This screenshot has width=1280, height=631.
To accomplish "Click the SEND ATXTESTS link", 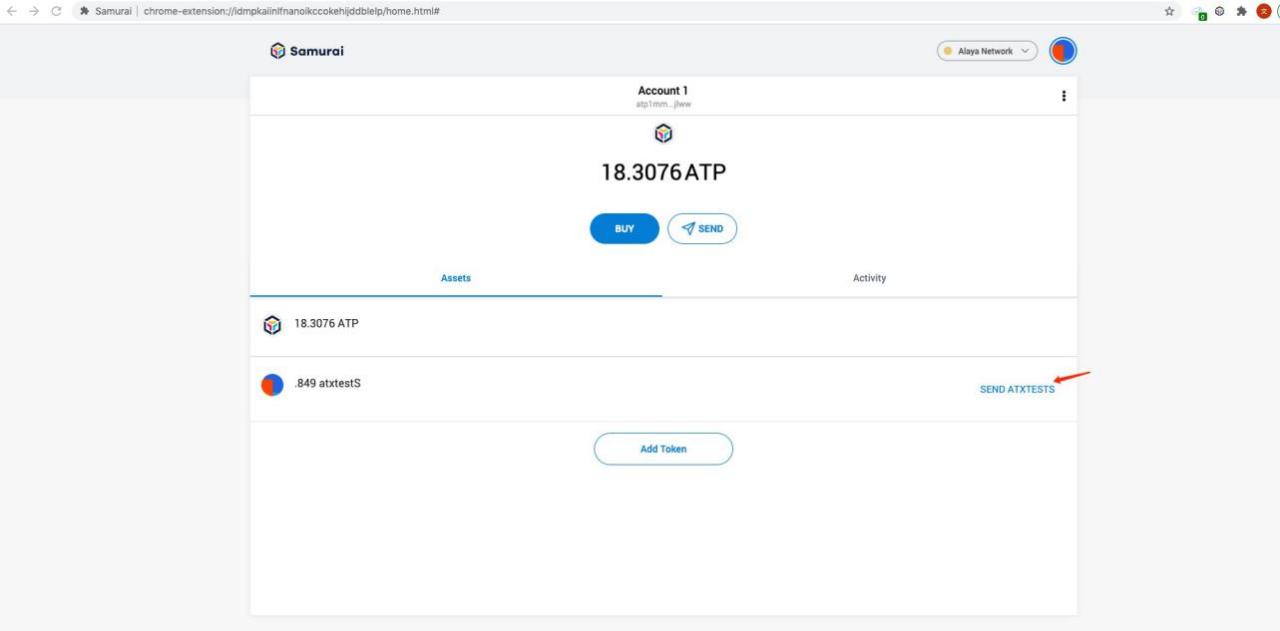I will (x=1016, y=389).
